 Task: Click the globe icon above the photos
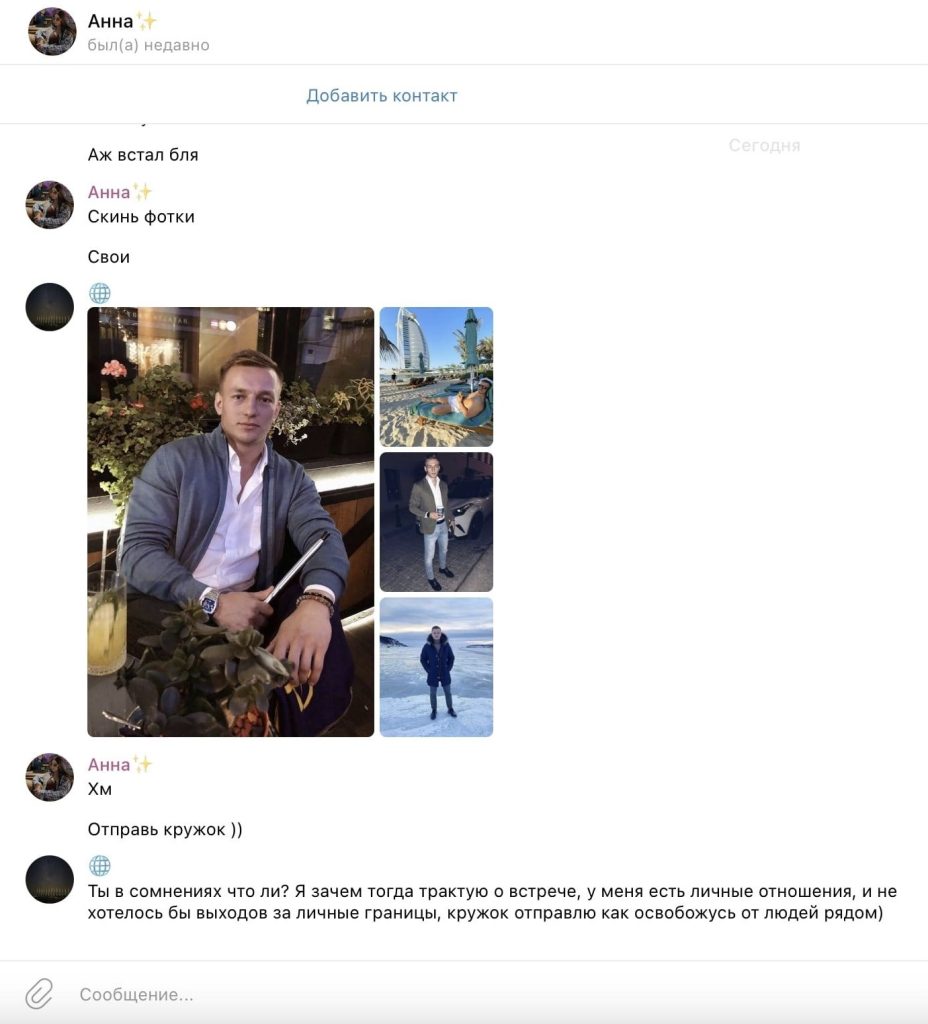click(x=99, y=293)
